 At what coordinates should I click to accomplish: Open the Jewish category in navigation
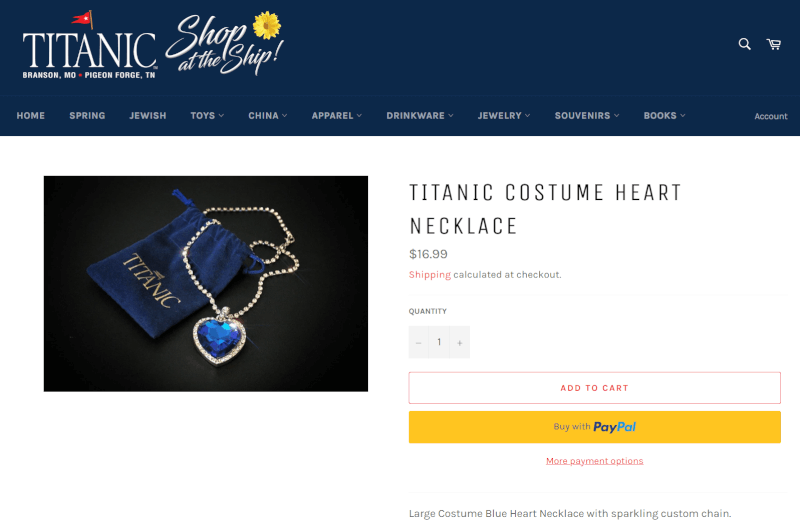pyautogui.click(x=147, y=116)
